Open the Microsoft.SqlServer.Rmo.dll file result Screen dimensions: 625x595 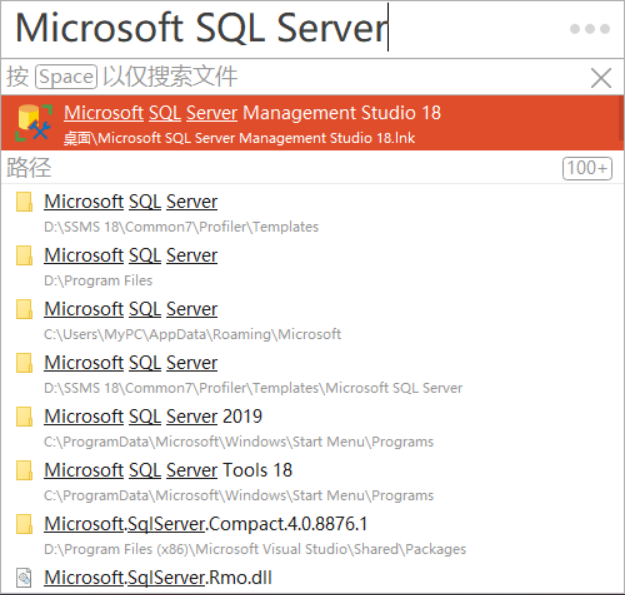click(158, 578)
